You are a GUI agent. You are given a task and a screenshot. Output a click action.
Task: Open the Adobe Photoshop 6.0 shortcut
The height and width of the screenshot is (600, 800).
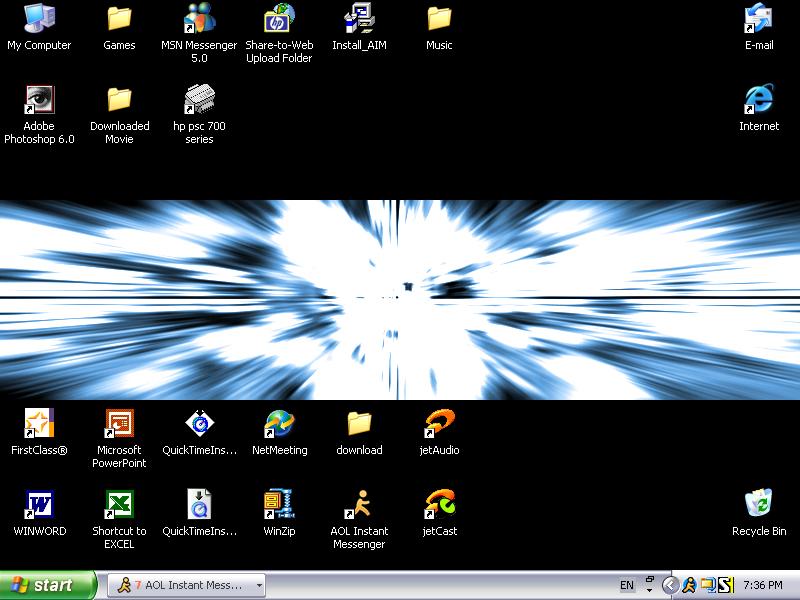click(39, 101)
